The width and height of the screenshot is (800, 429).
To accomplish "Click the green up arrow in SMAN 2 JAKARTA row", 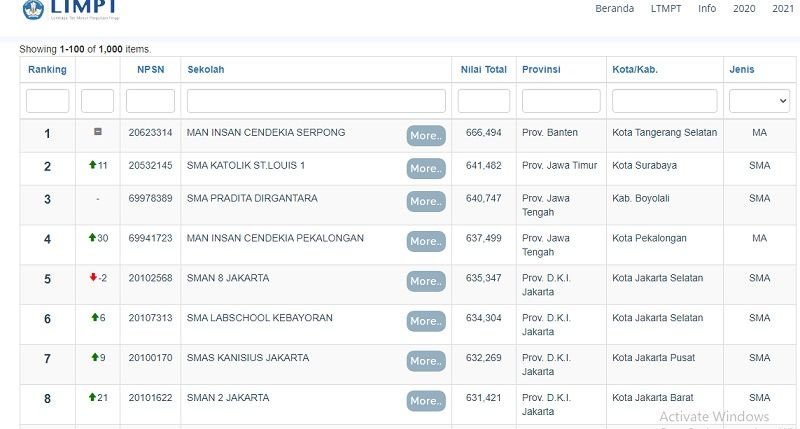I will click(92, 397).
